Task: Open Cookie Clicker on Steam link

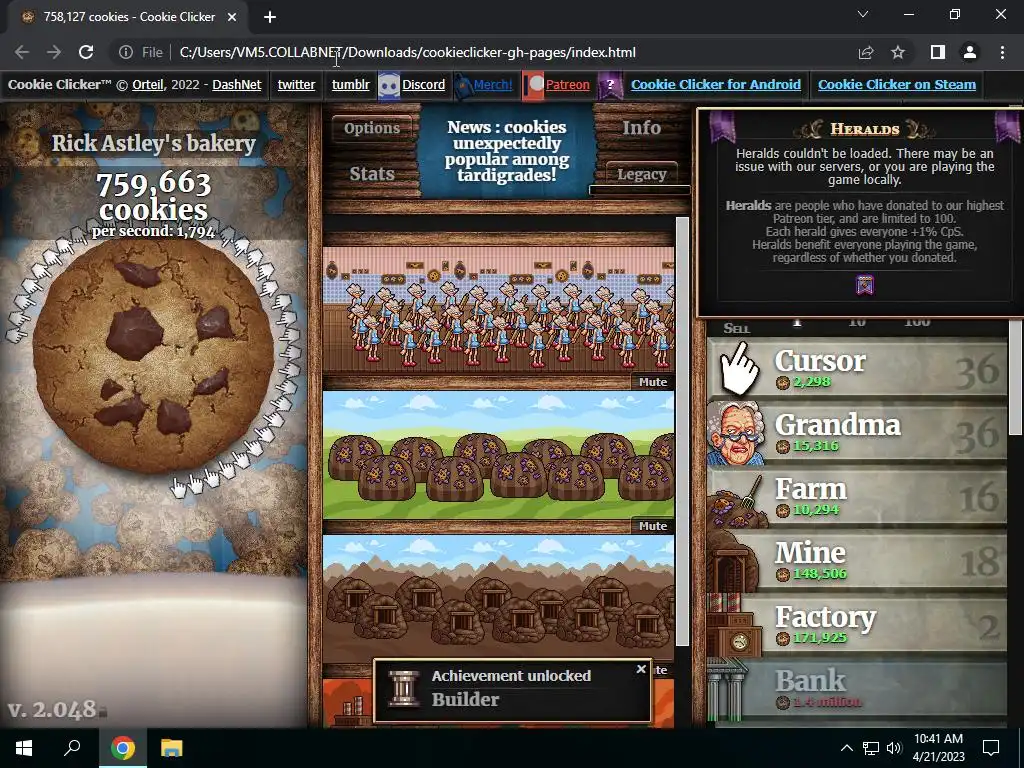Action: [897, 85]
